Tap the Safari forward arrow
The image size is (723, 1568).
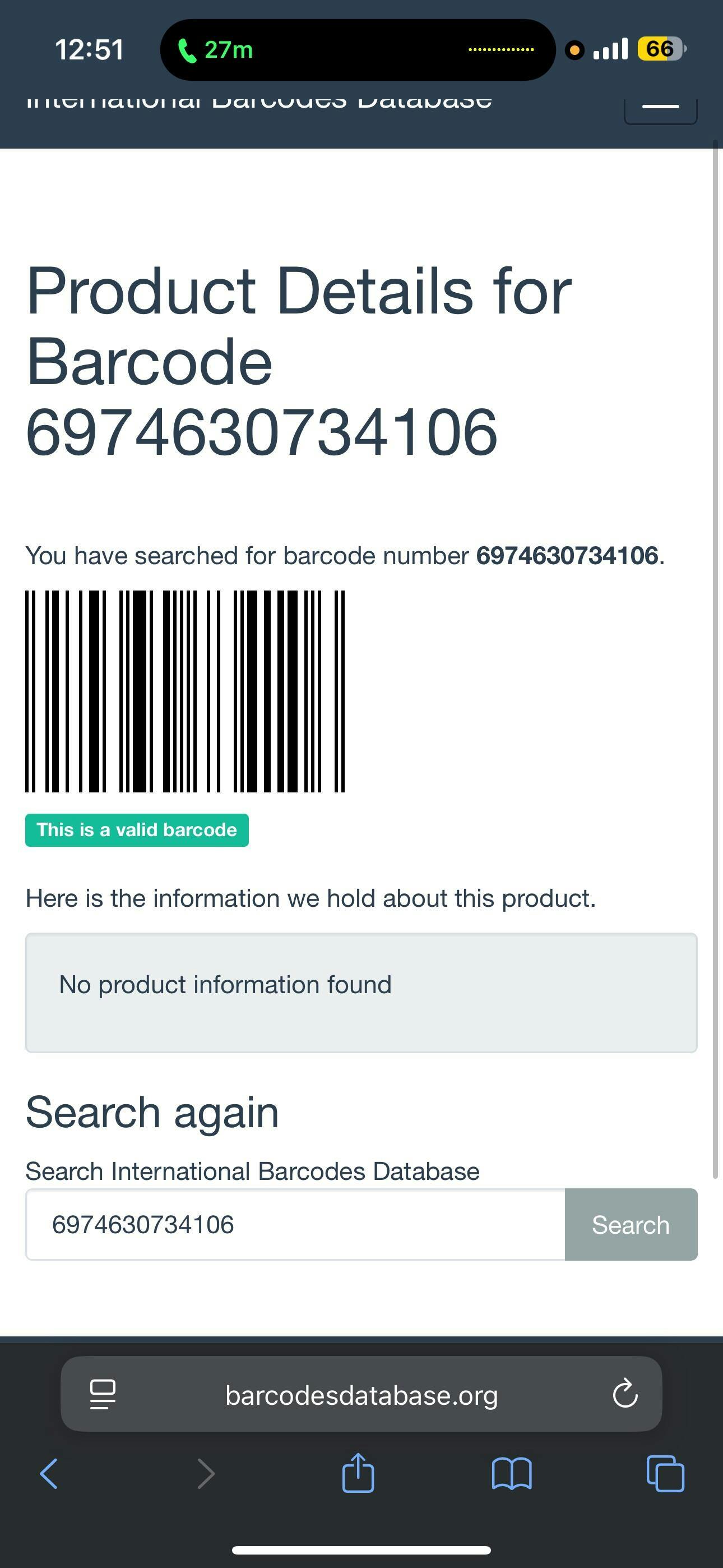[x=206, y=1474]
